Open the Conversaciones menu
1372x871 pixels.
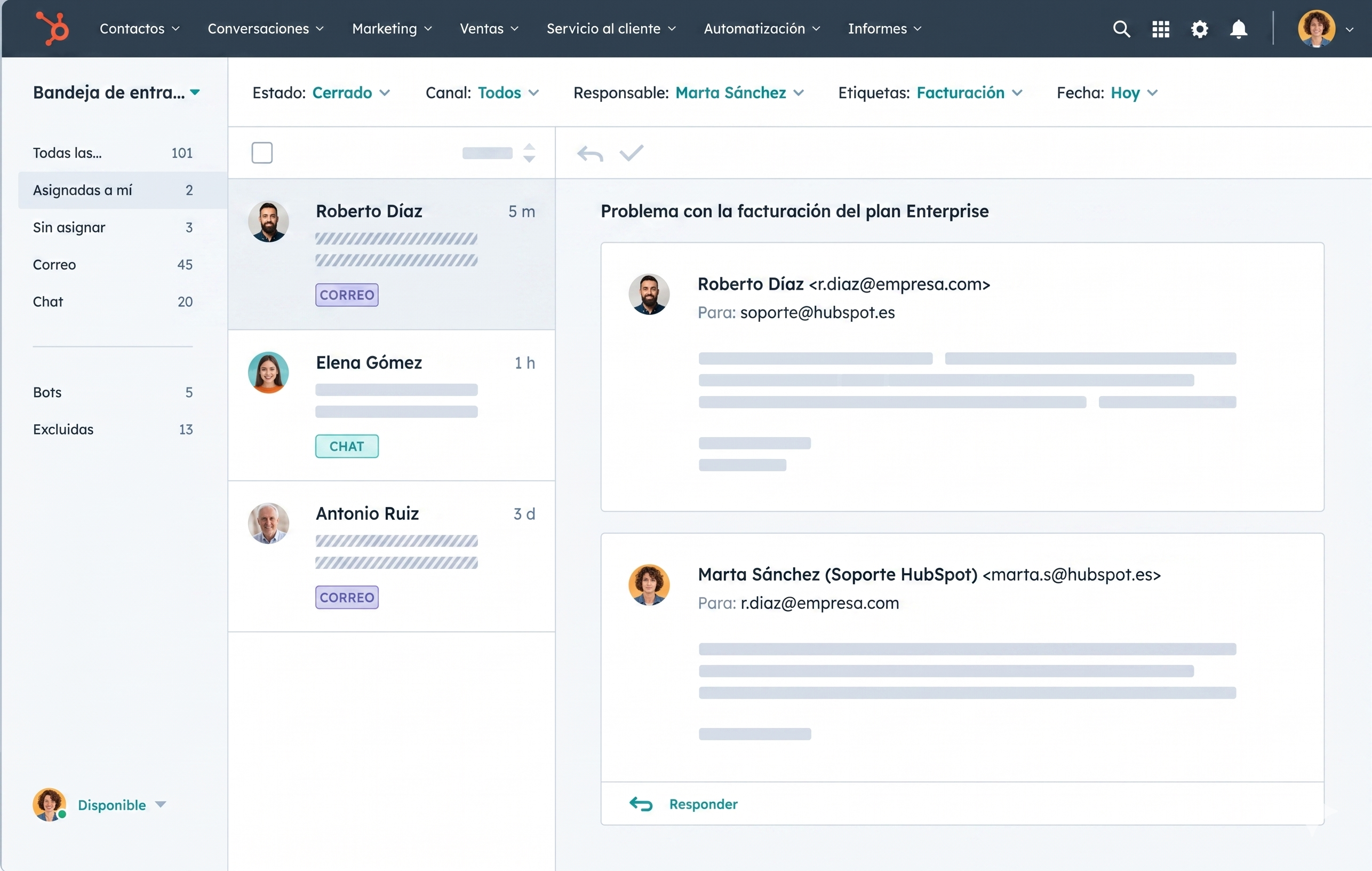click(x=266, y=28)
